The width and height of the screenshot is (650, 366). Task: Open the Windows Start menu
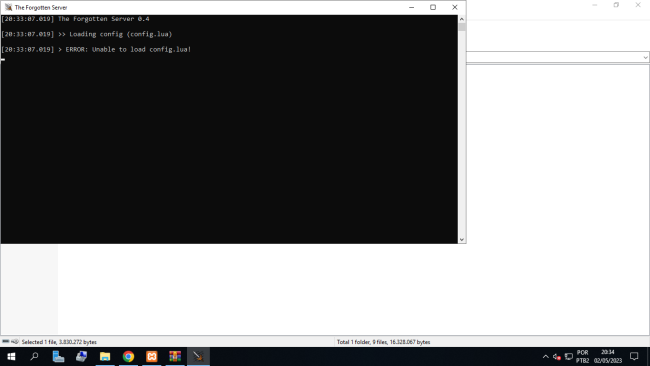11,356
